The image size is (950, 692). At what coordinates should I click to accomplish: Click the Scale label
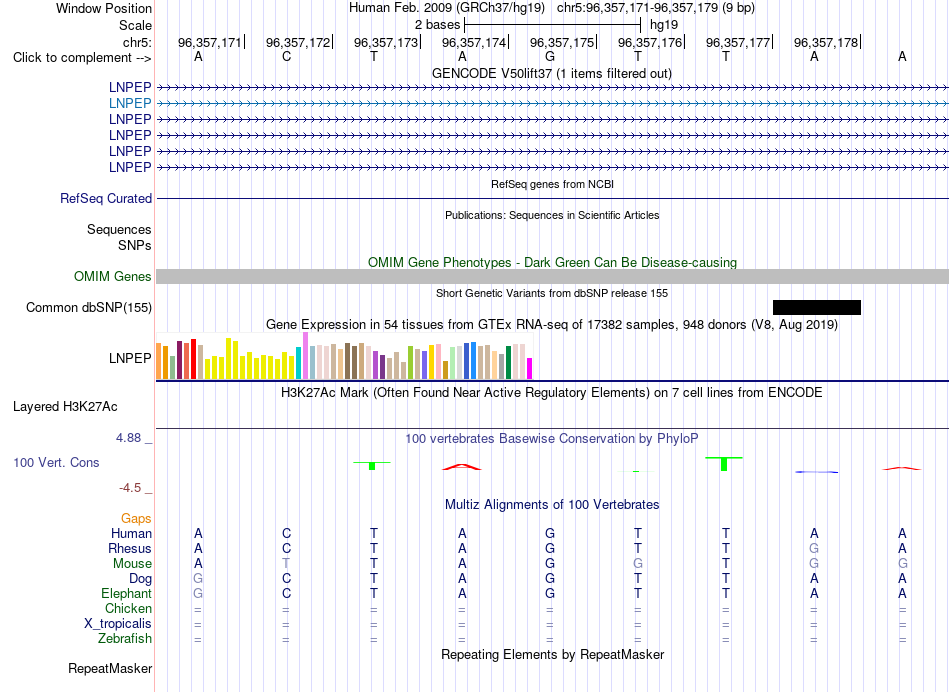tap(135, 25)
